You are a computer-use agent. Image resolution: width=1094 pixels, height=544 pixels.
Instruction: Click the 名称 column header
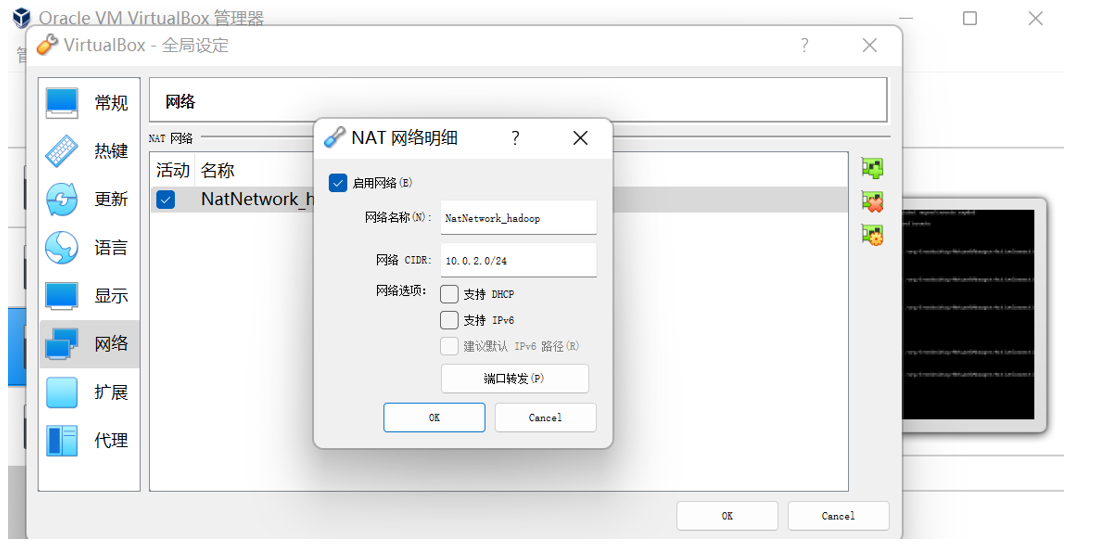pos(218,169)
